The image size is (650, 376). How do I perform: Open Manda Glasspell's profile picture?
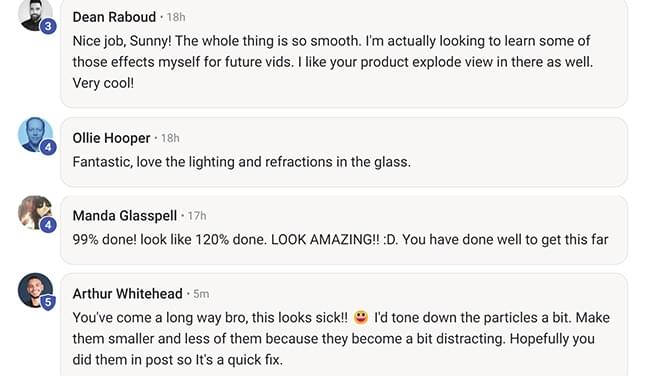[x=35, y=213]
